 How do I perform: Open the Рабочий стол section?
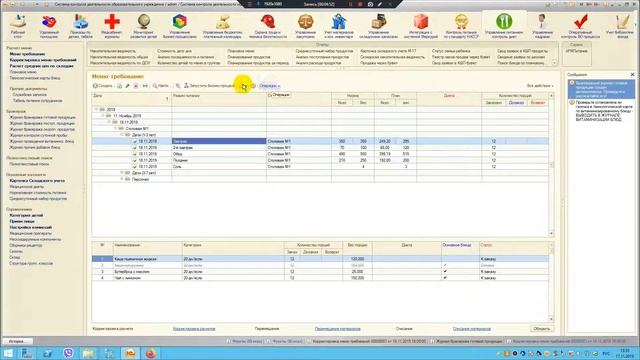click(x=18, y=26)
